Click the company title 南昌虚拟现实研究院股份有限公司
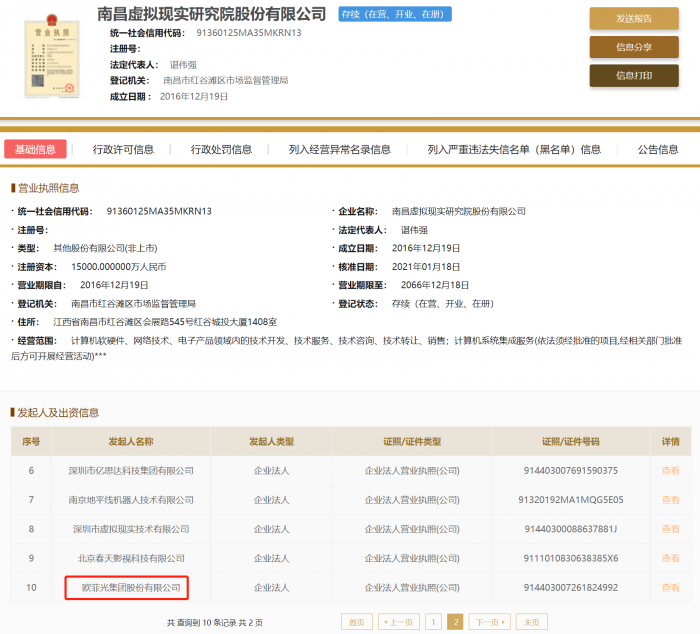Screen dimensions: 700x634 212,14
